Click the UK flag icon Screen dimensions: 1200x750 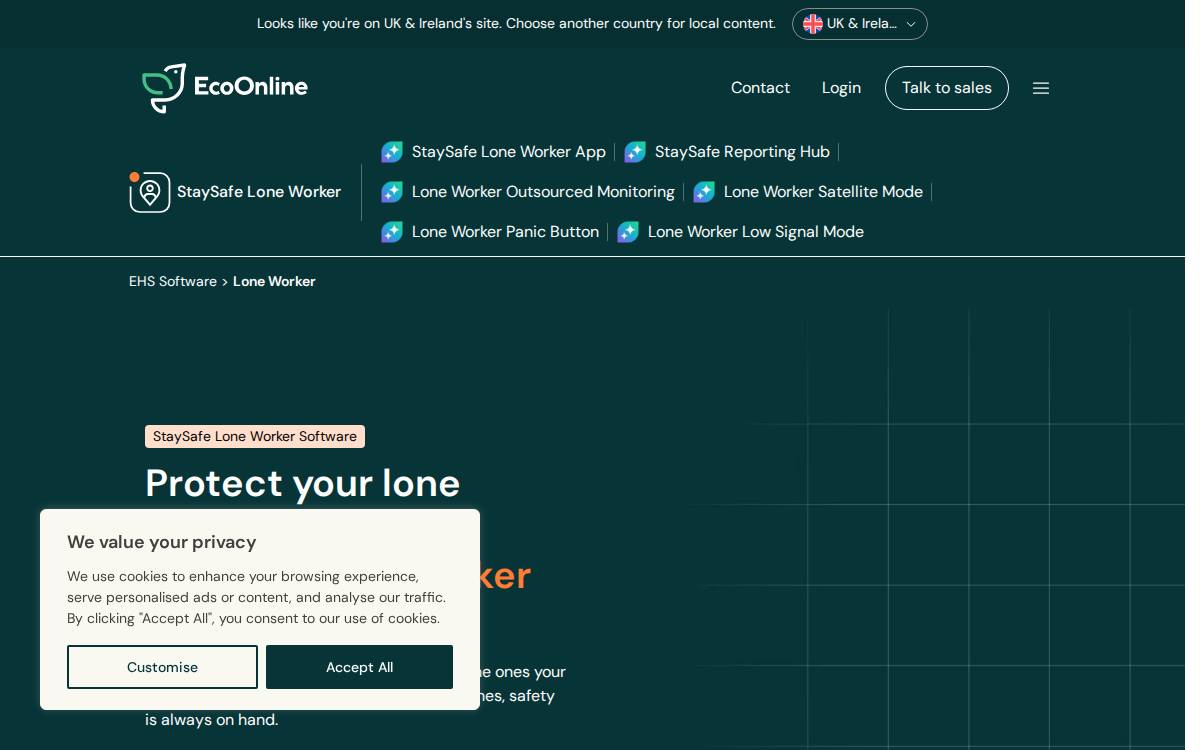tap(813, 24)
